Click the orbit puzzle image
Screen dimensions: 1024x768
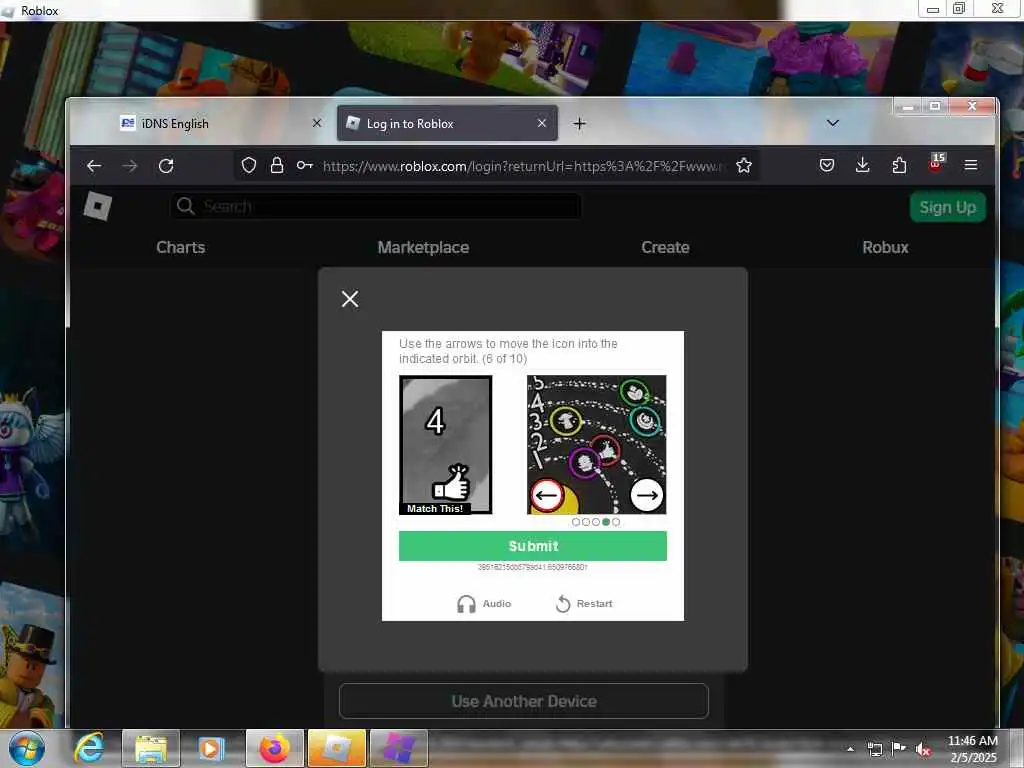coord(597,445)
